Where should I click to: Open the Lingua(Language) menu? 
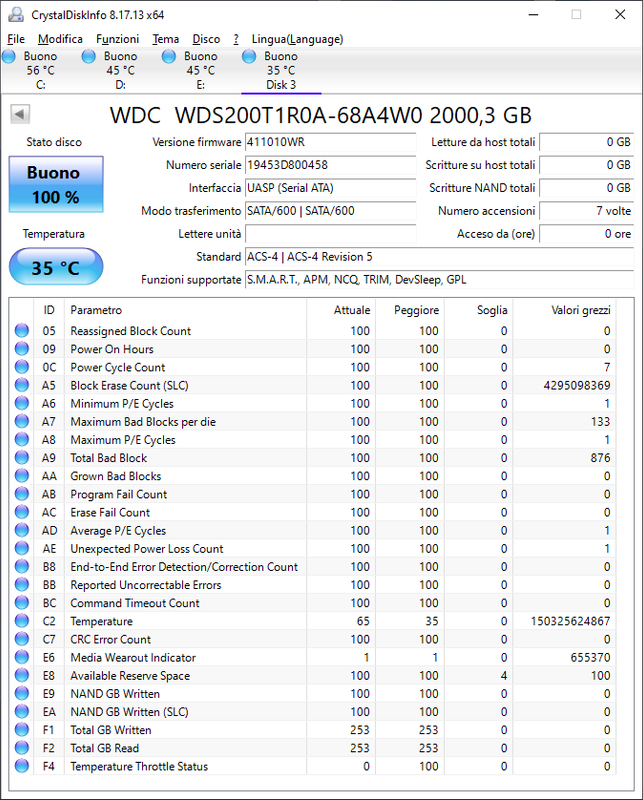[x=298, y=39]
